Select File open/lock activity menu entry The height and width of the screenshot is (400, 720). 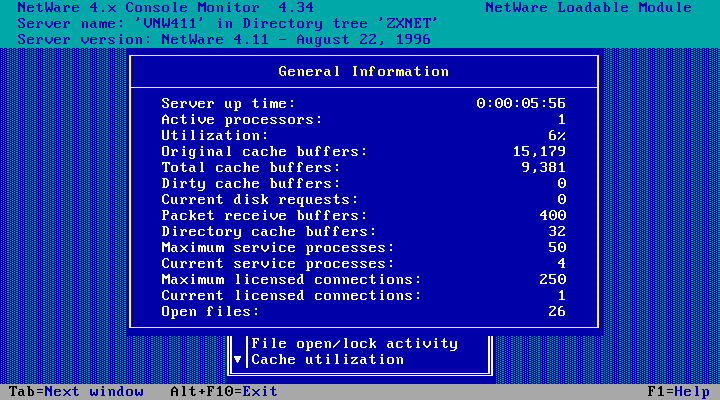click(354, 344)
